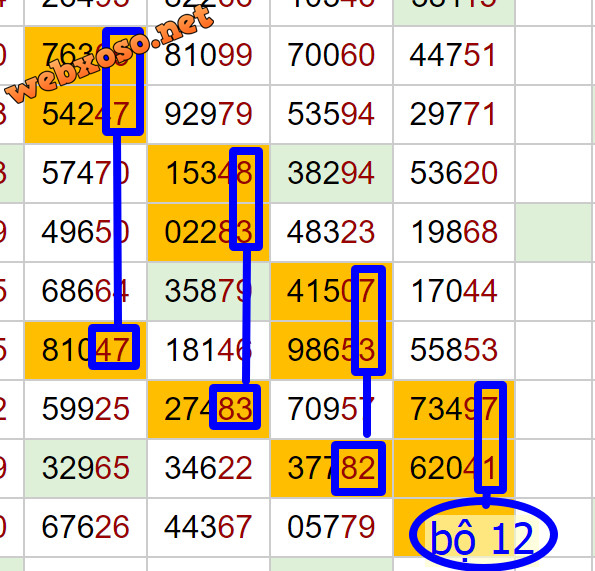Image resolution: width=595 pixels, height=571 pixels.
Task: Click the circled "bộ 12" annotation
Action: pyautogui.click(x=483, y=535)
